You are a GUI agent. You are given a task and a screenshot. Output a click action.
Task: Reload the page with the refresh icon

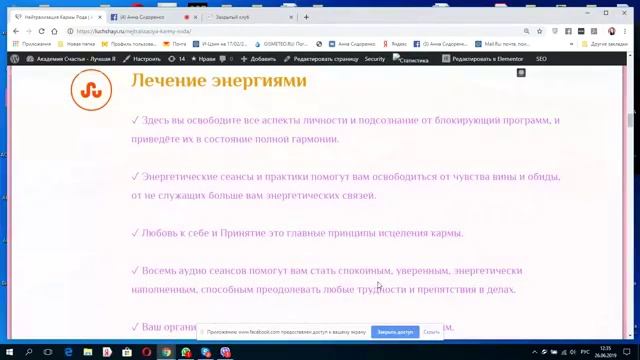coord(41,31)
